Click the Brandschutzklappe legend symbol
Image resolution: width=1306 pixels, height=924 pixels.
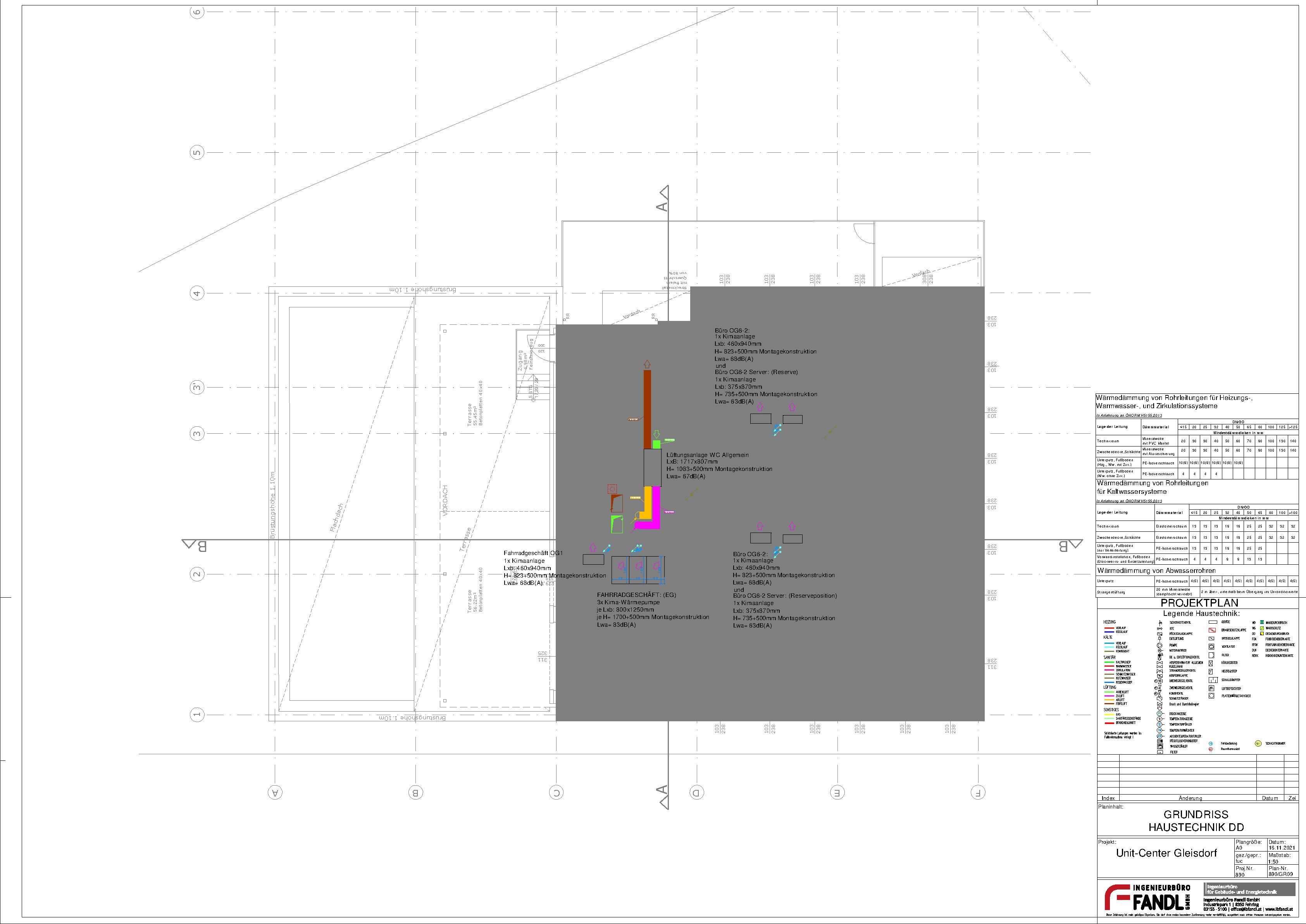click(1212, 631)
